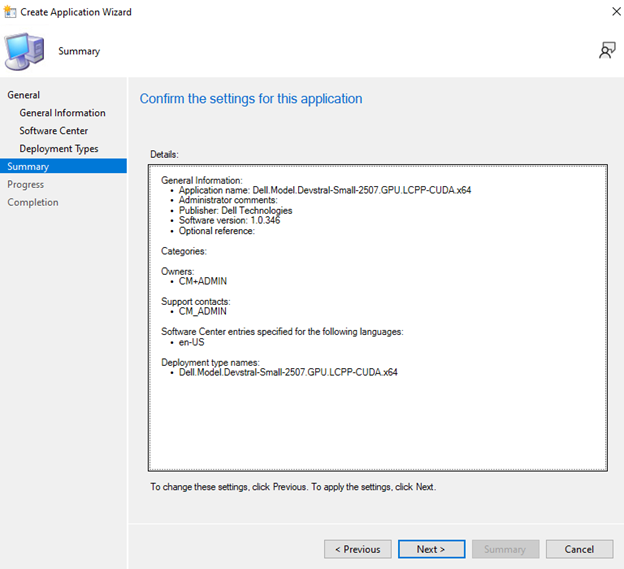Click the Software version: 1.0.346 line

coord(229,220)
